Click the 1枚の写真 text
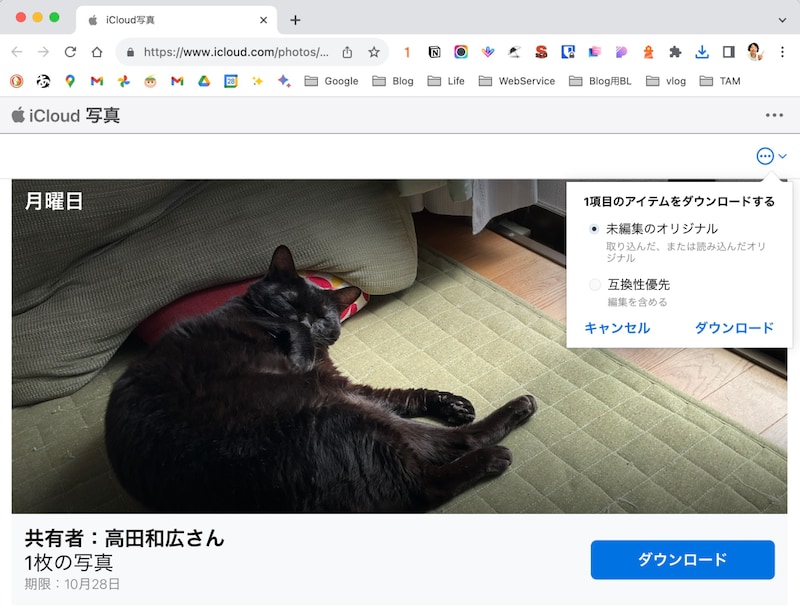800x616 pixels. pyautogui.click(x=69, y=562)
